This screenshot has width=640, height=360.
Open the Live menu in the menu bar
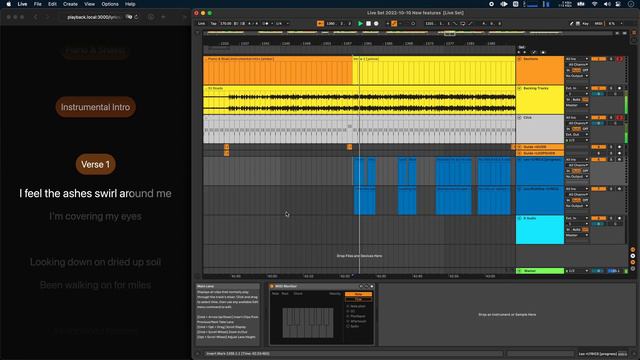pyautogui.click(x=22, y=4)
